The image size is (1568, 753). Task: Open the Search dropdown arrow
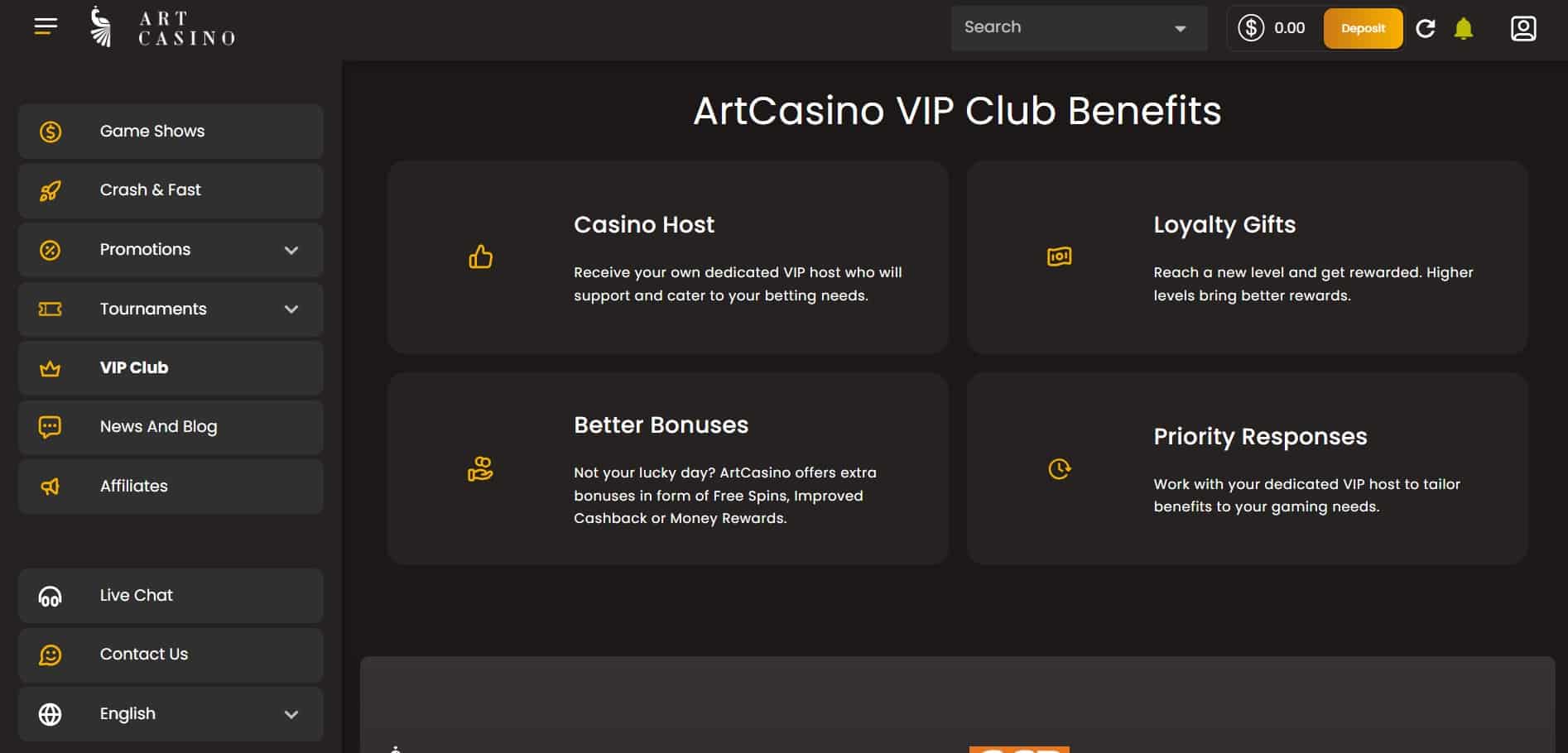point(1181,29)
